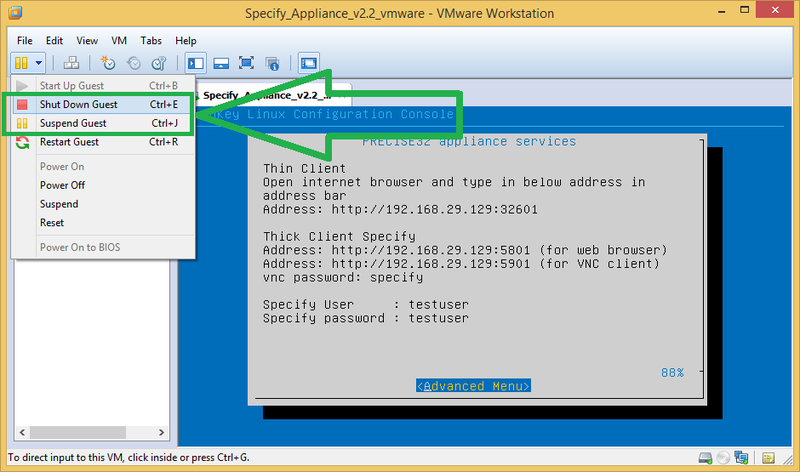Choose Suspend Guest from the power menu
800x472 pixels.
tap(103, 123)
